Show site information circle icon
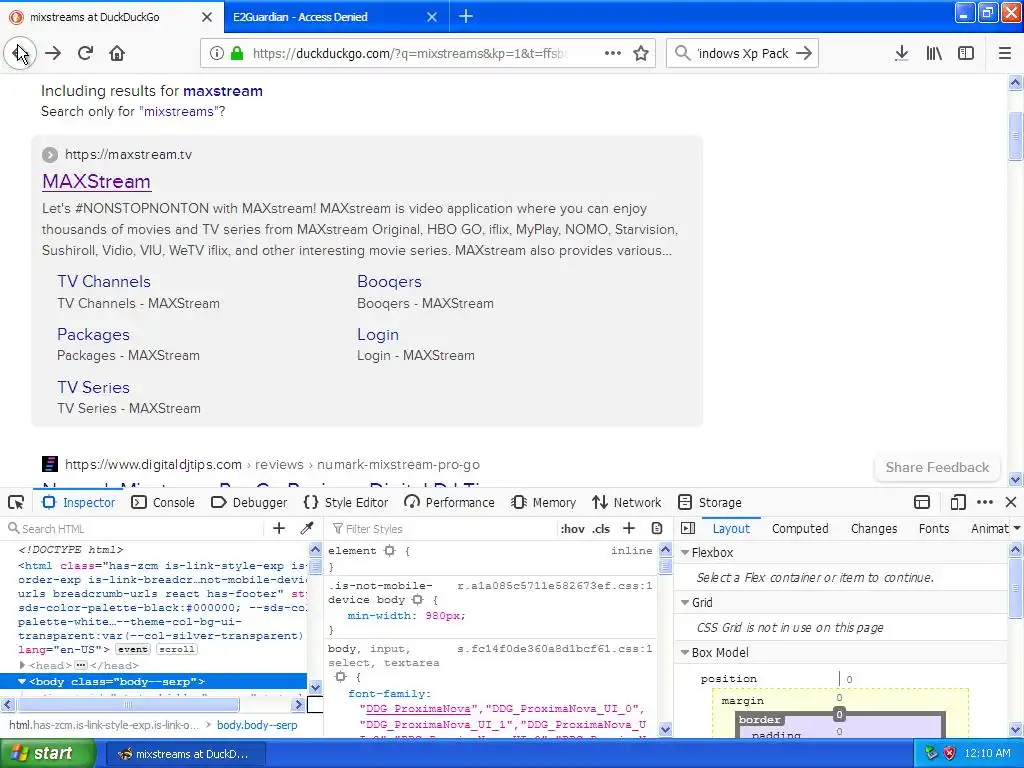The image size is (1024, 768). 217,53
